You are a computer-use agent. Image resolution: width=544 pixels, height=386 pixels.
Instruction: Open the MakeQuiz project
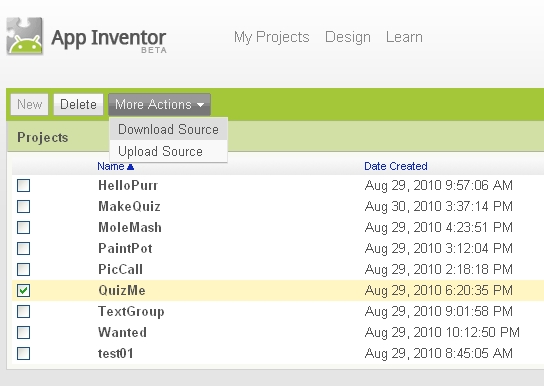129,206
